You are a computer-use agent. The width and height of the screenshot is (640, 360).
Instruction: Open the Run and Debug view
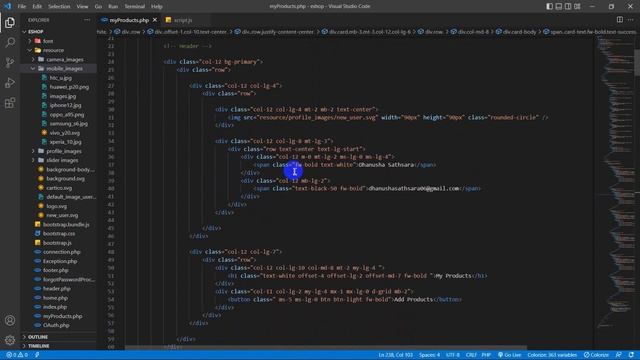(10, 82)
